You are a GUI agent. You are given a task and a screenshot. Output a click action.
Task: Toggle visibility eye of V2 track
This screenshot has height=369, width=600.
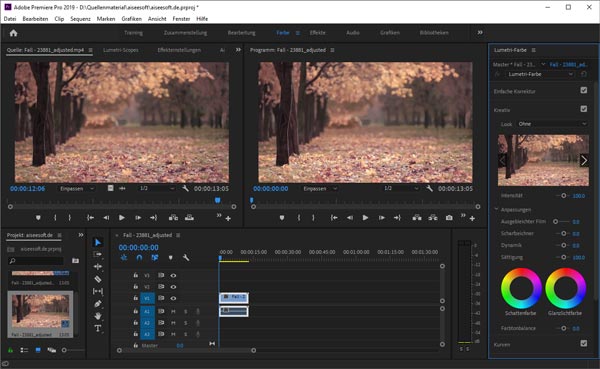click(x=173, y=287)
